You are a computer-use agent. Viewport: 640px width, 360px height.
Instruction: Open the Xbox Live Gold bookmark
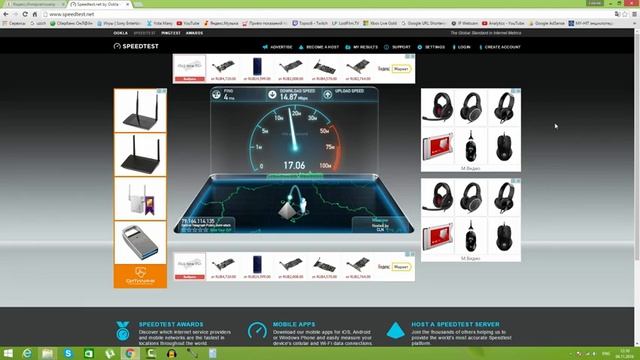coord(380,23)
